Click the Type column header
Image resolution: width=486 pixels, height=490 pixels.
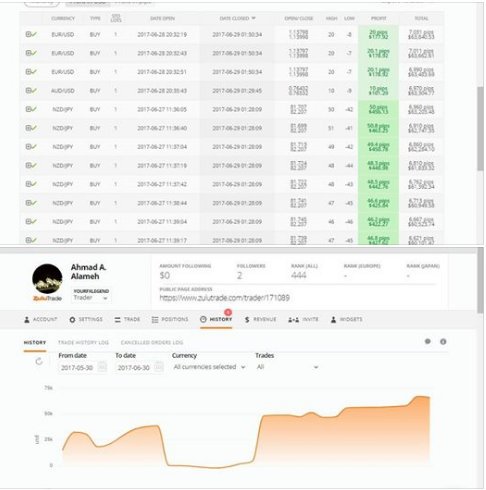tap(95, 18)
